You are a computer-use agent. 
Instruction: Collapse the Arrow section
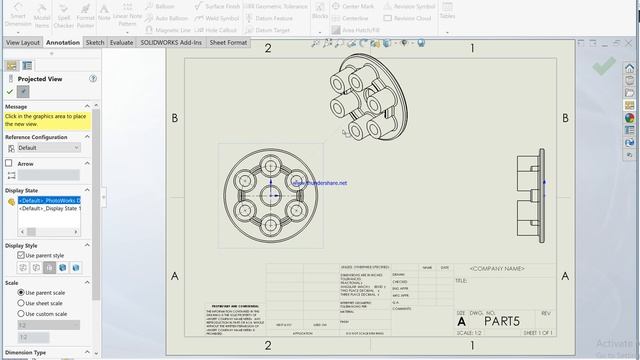point(87,163)
